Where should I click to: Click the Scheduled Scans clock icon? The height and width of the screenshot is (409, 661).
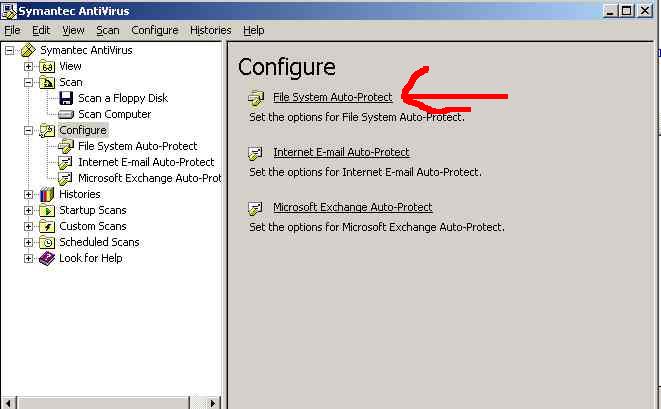click(47, 242)
